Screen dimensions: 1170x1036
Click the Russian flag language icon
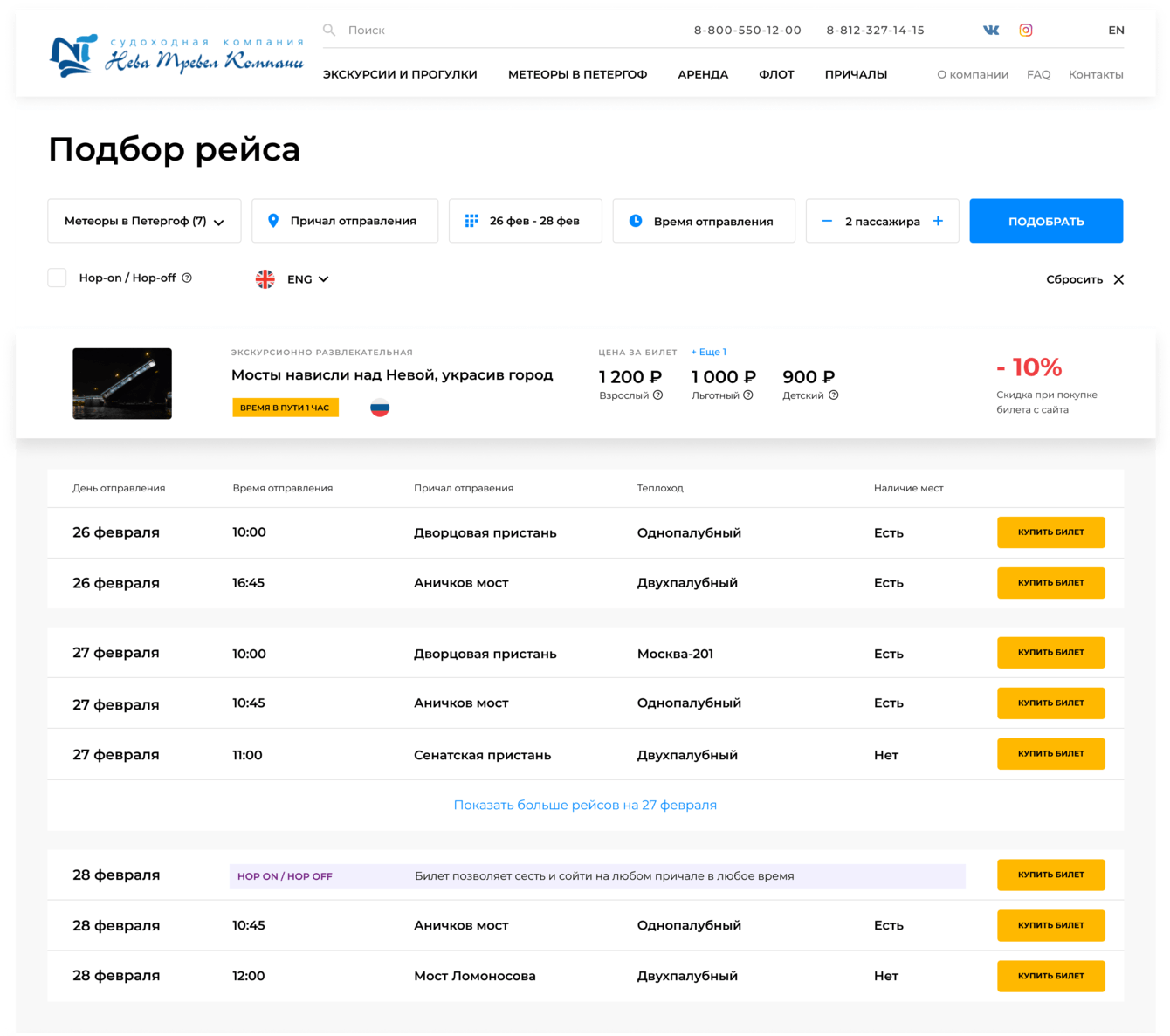(380, 408)
